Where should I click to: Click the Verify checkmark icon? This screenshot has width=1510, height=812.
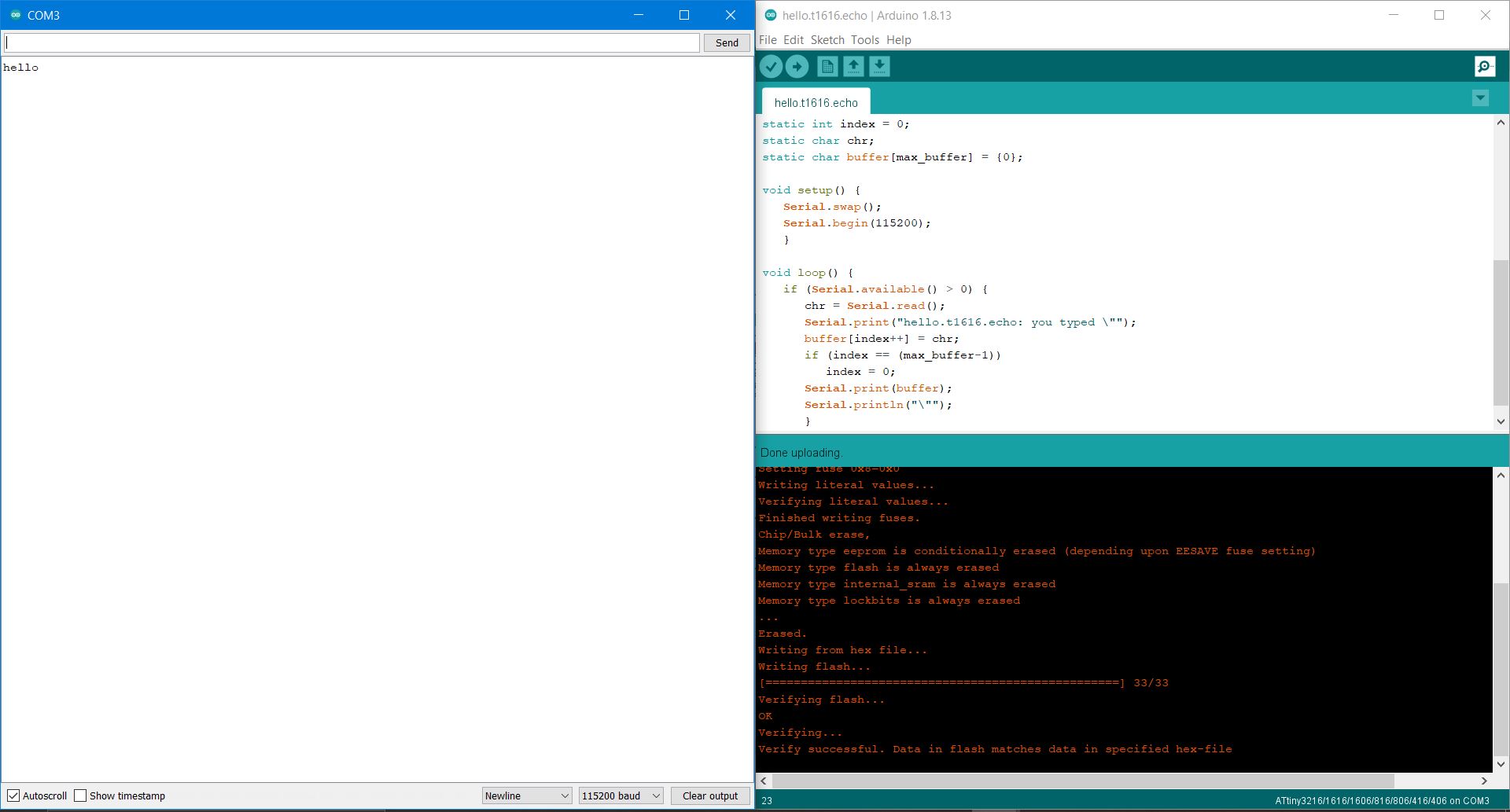click(771, 67)
